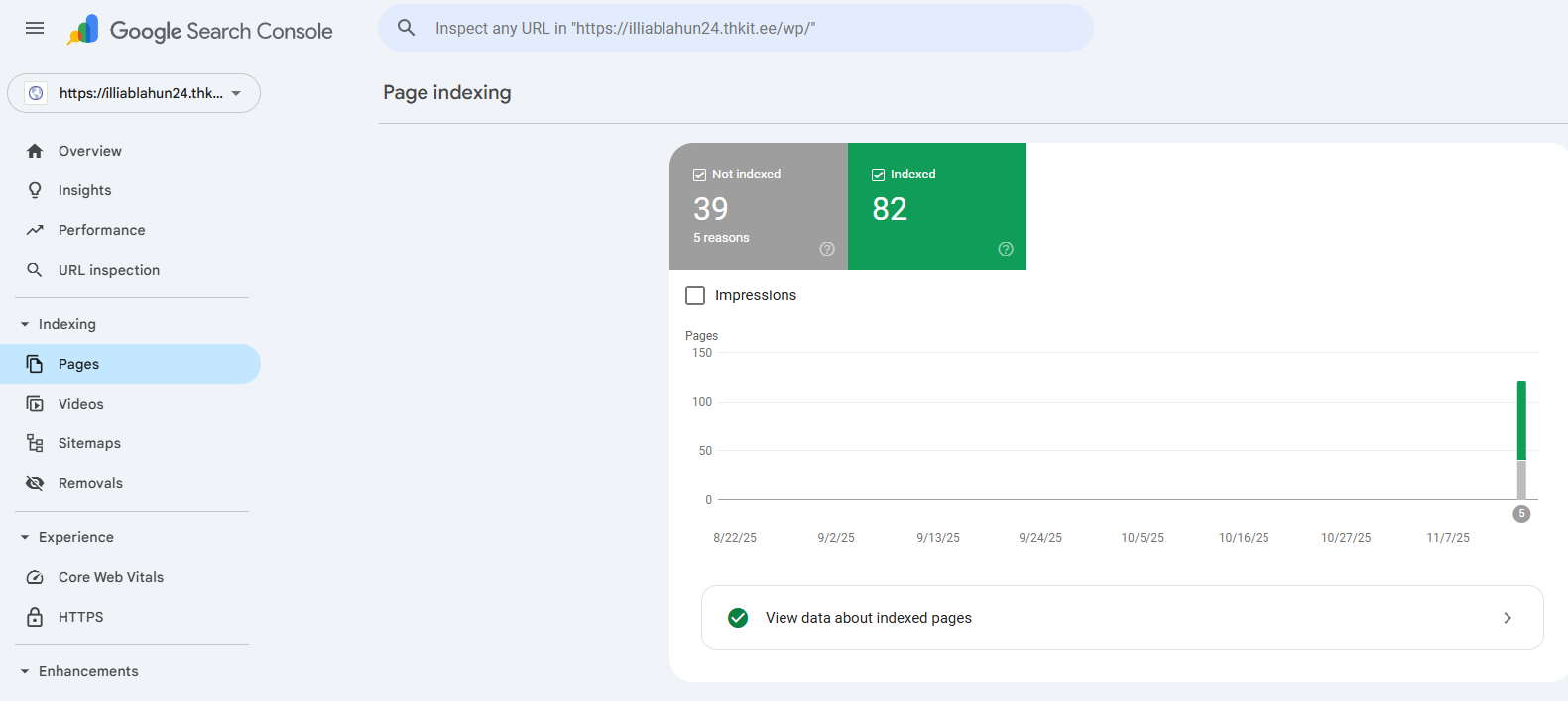The width and height of the screenshot is (1568, 701).
Task: Collapse the Indexing section
Action: [x=25, y=324]
